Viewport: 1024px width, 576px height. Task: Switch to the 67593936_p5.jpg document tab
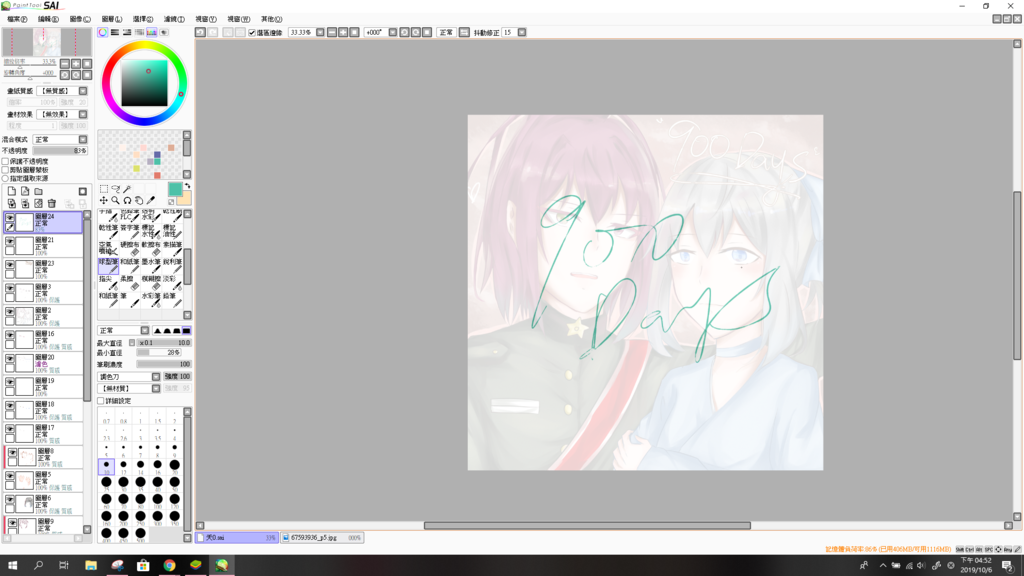coord(321,537)
